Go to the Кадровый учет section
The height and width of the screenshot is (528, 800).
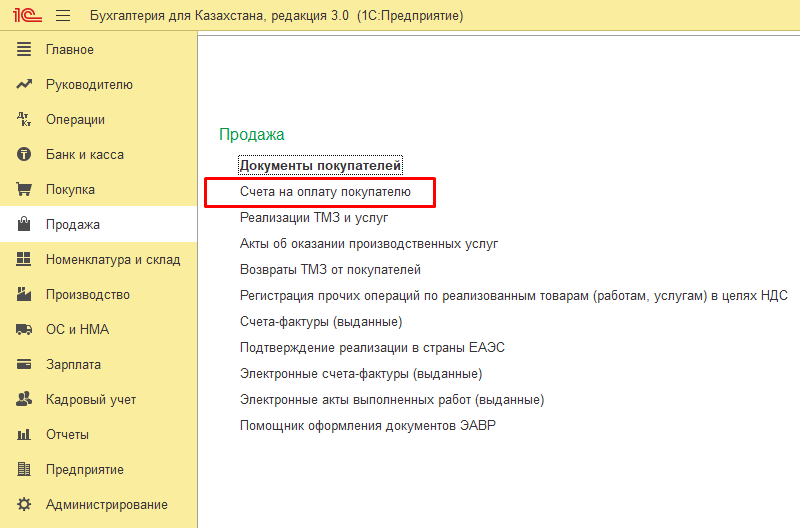coord(91,400)
